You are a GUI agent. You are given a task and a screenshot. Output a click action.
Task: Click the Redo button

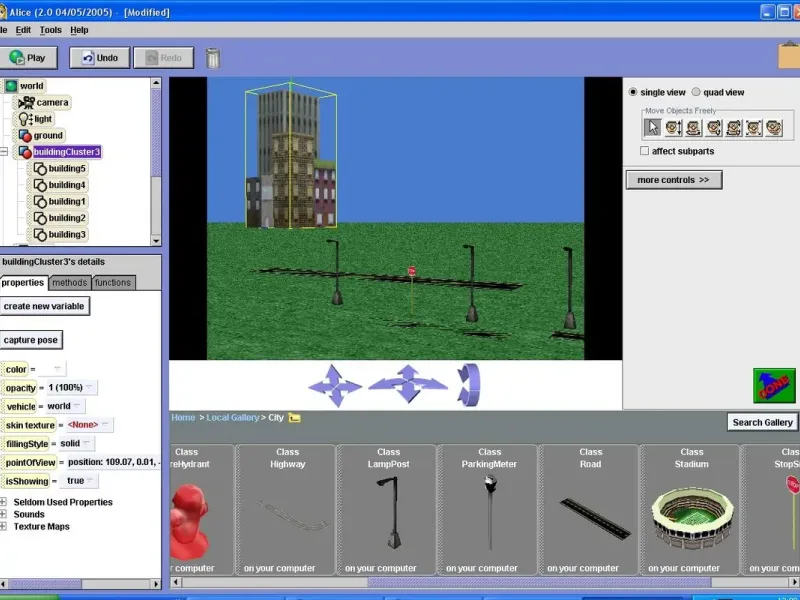coord(164,58)
